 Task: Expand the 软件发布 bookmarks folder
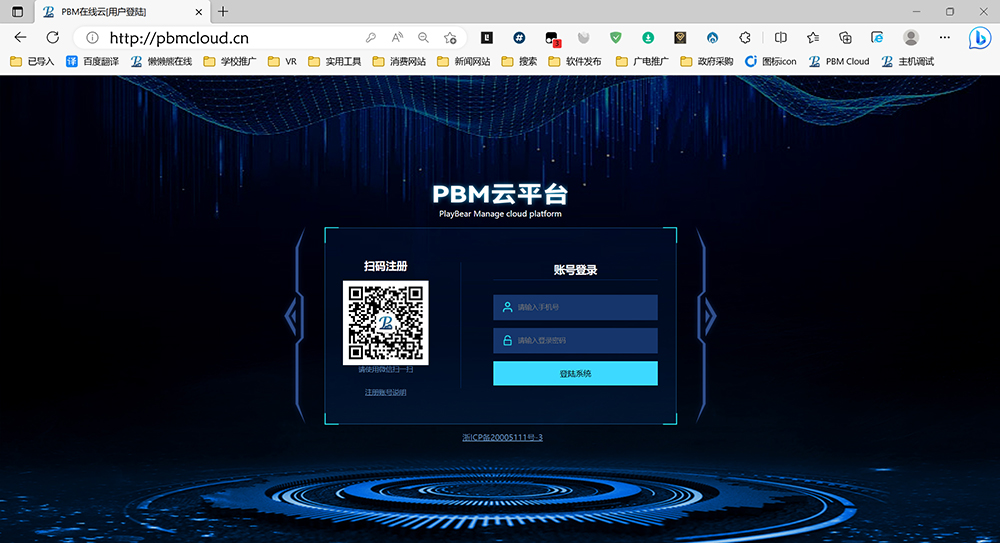point(575,61)
